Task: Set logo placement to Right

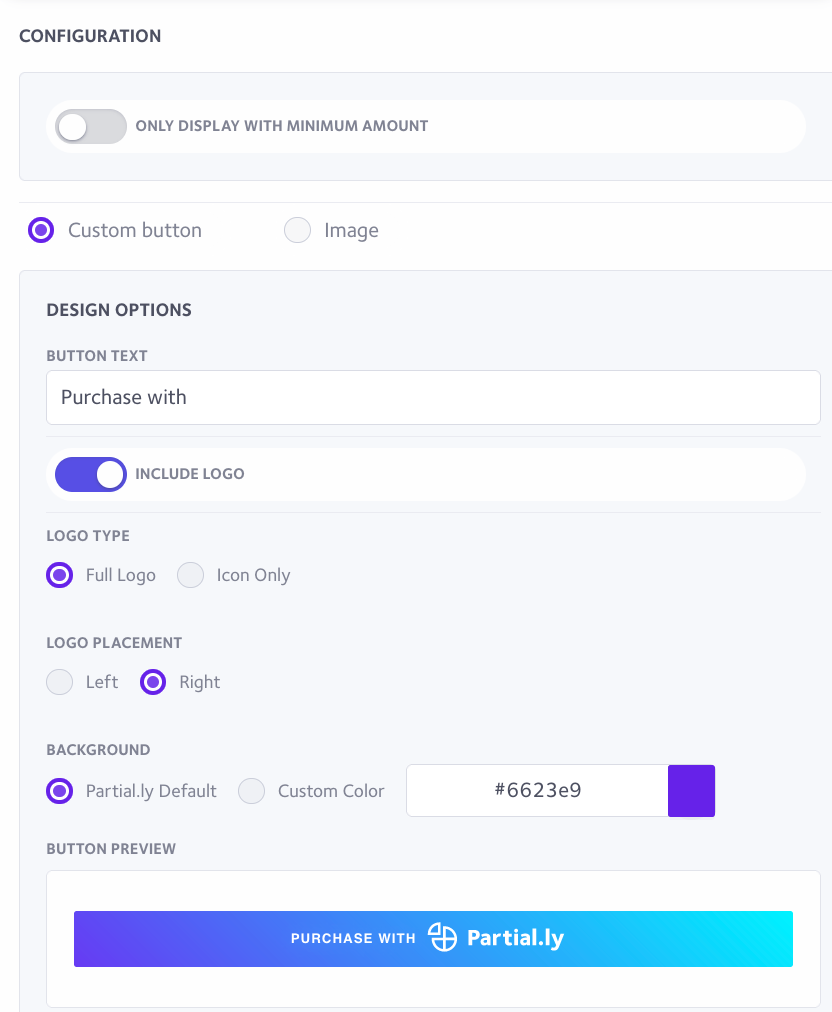Action: coord(152,681)
